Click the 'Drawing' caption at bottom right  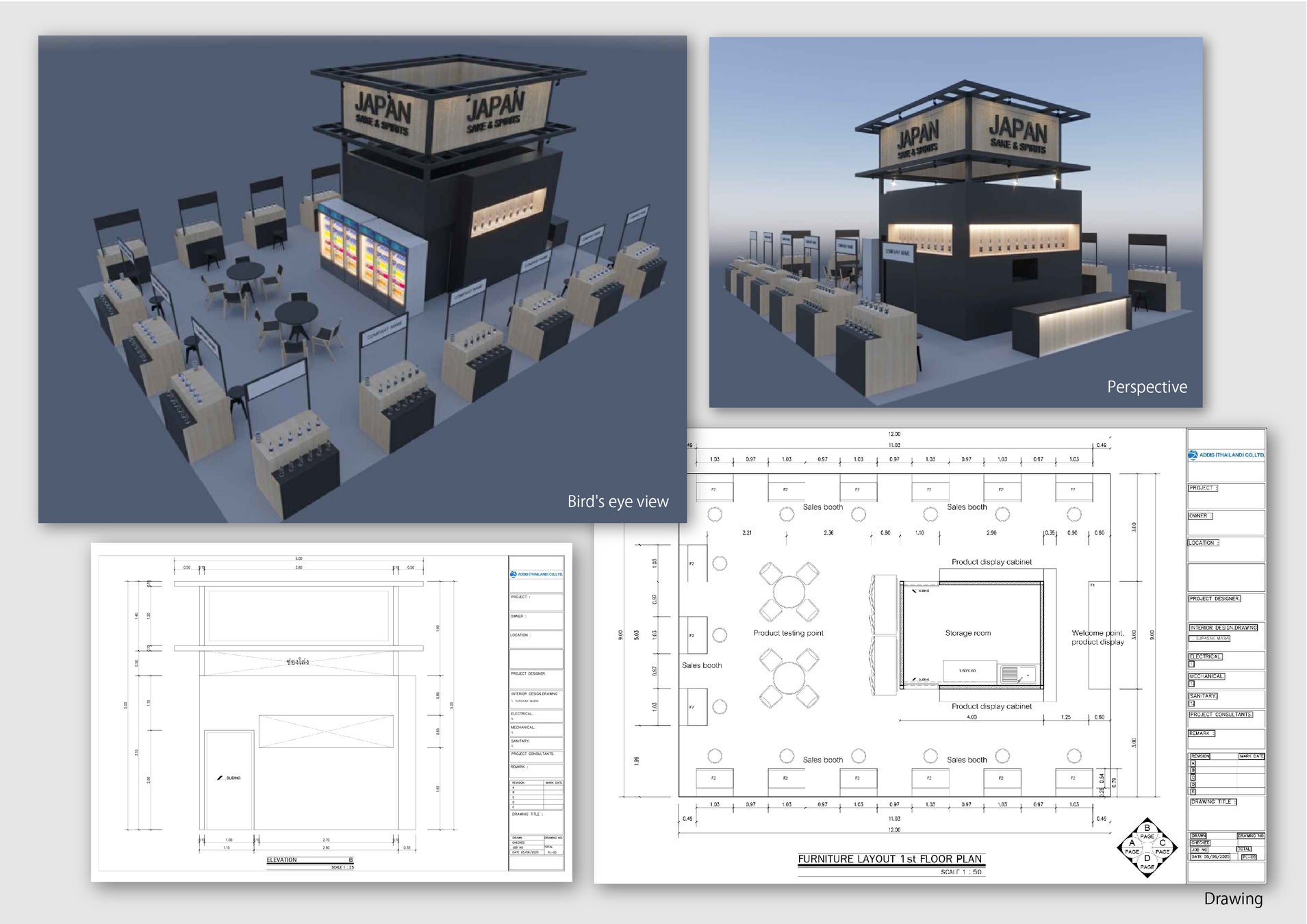[x=1233, y=899]
